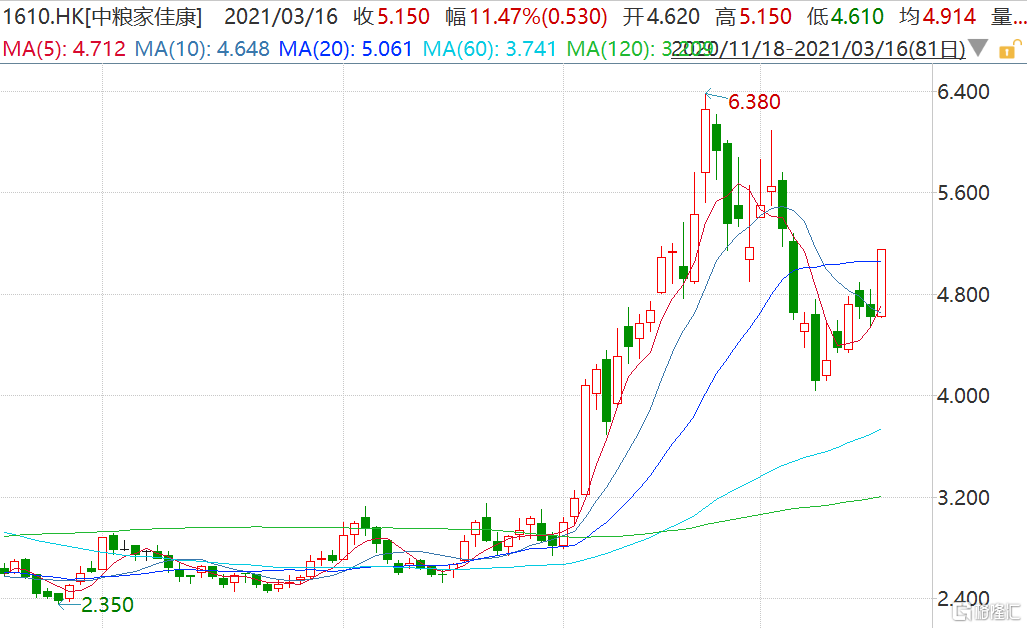Click the 6.400 price axis label
Screen dimensions: 1027x628
(961, 92)
